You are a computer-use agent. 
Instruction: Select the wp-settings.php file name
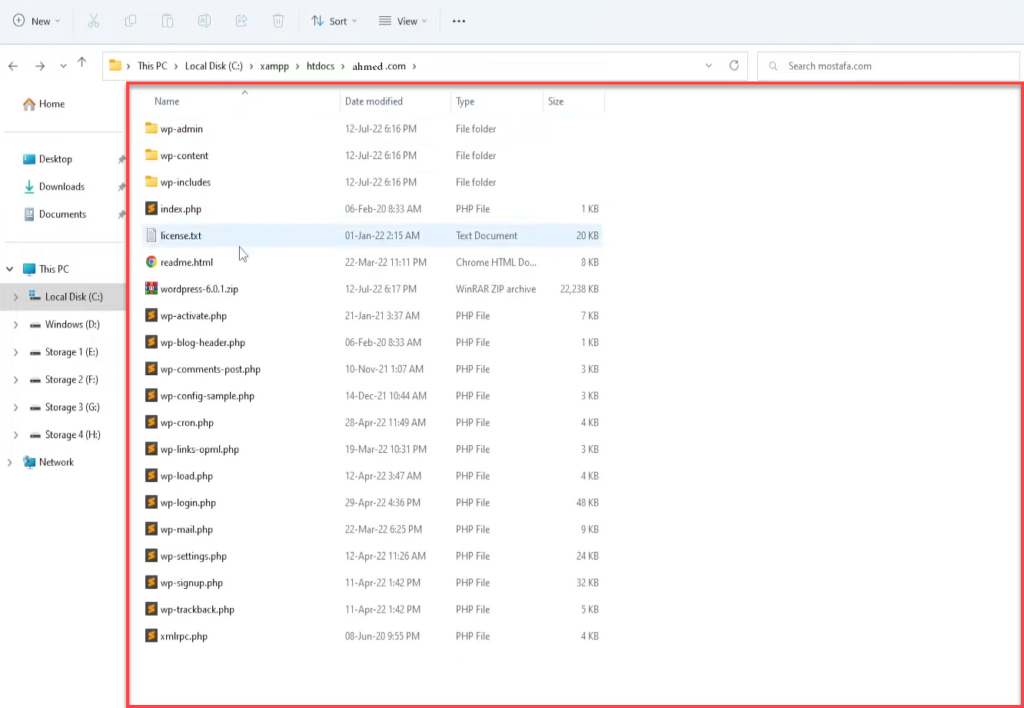(193, 556)
